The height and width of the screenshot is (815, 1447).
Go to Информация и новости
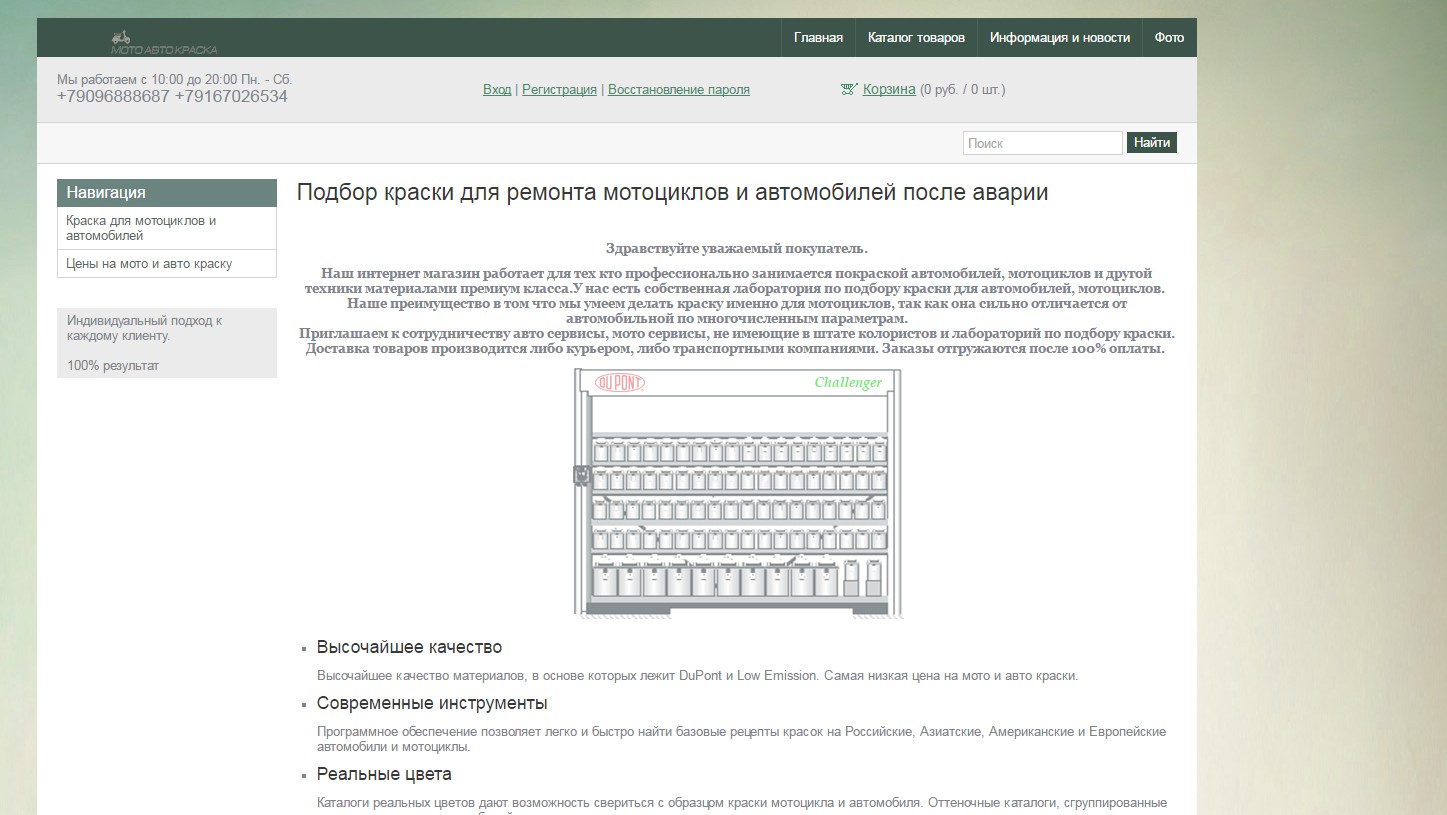pos(1060,38)
